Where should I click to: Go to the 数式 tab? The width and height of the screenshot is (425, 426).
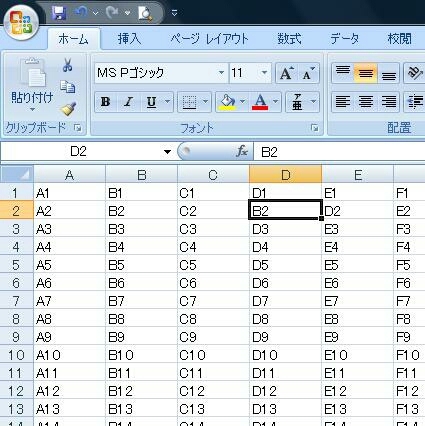(x=290, y=39)
